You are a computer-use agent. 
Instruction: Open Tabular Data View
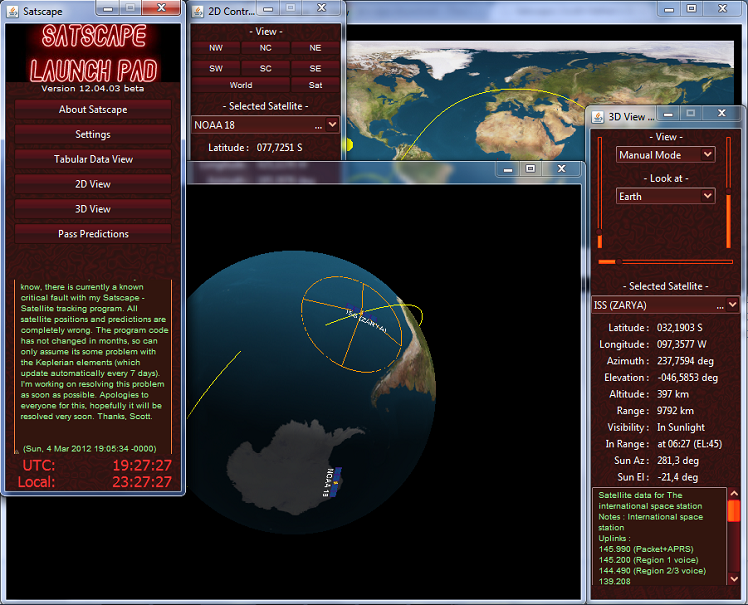(93, 159)
